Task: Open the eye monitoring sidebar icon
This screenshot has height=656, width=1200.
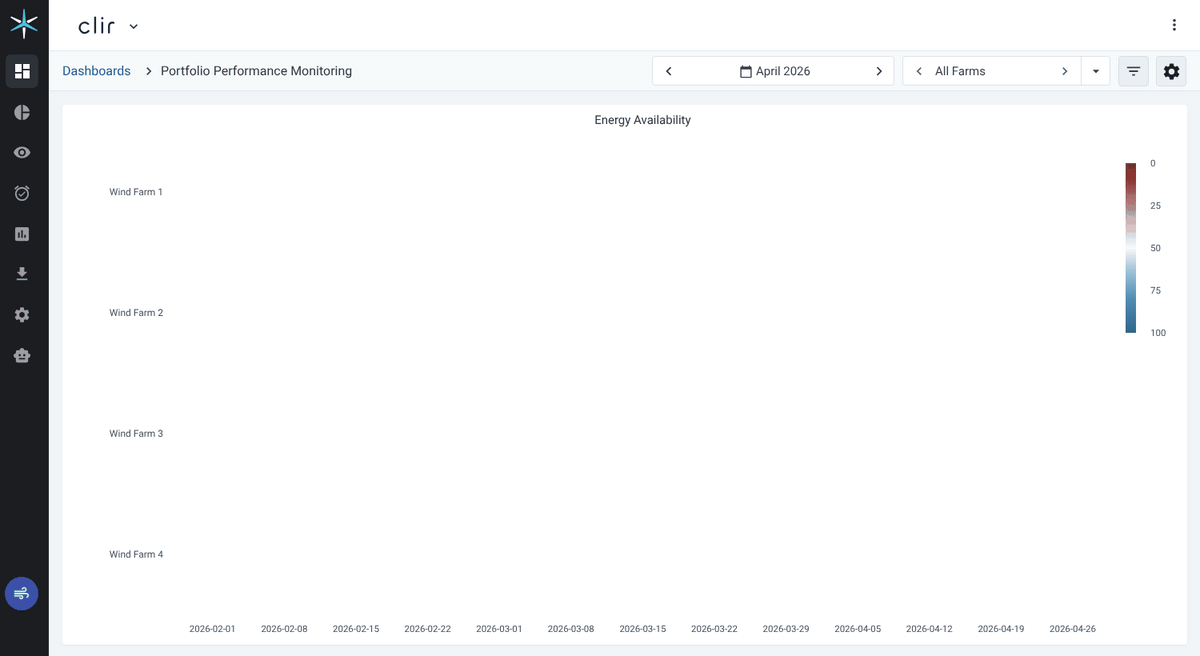Action: coord(22,152)
